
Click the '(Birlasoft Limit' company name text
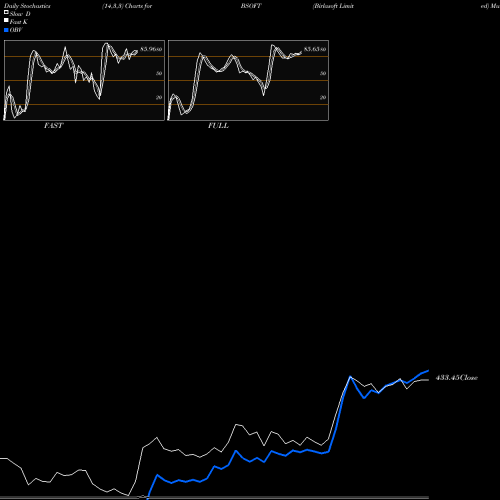(x=333, y=6)
